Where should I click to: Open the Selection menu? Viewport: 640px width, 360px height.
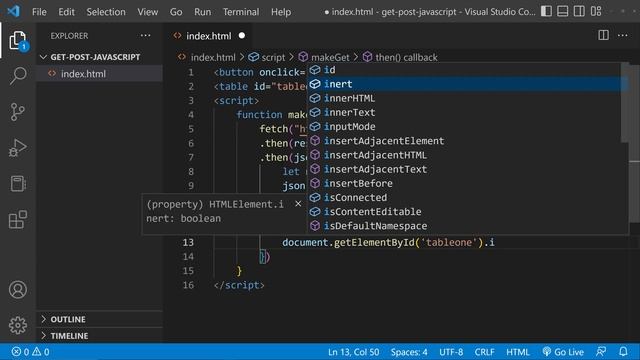click(106, 12)
